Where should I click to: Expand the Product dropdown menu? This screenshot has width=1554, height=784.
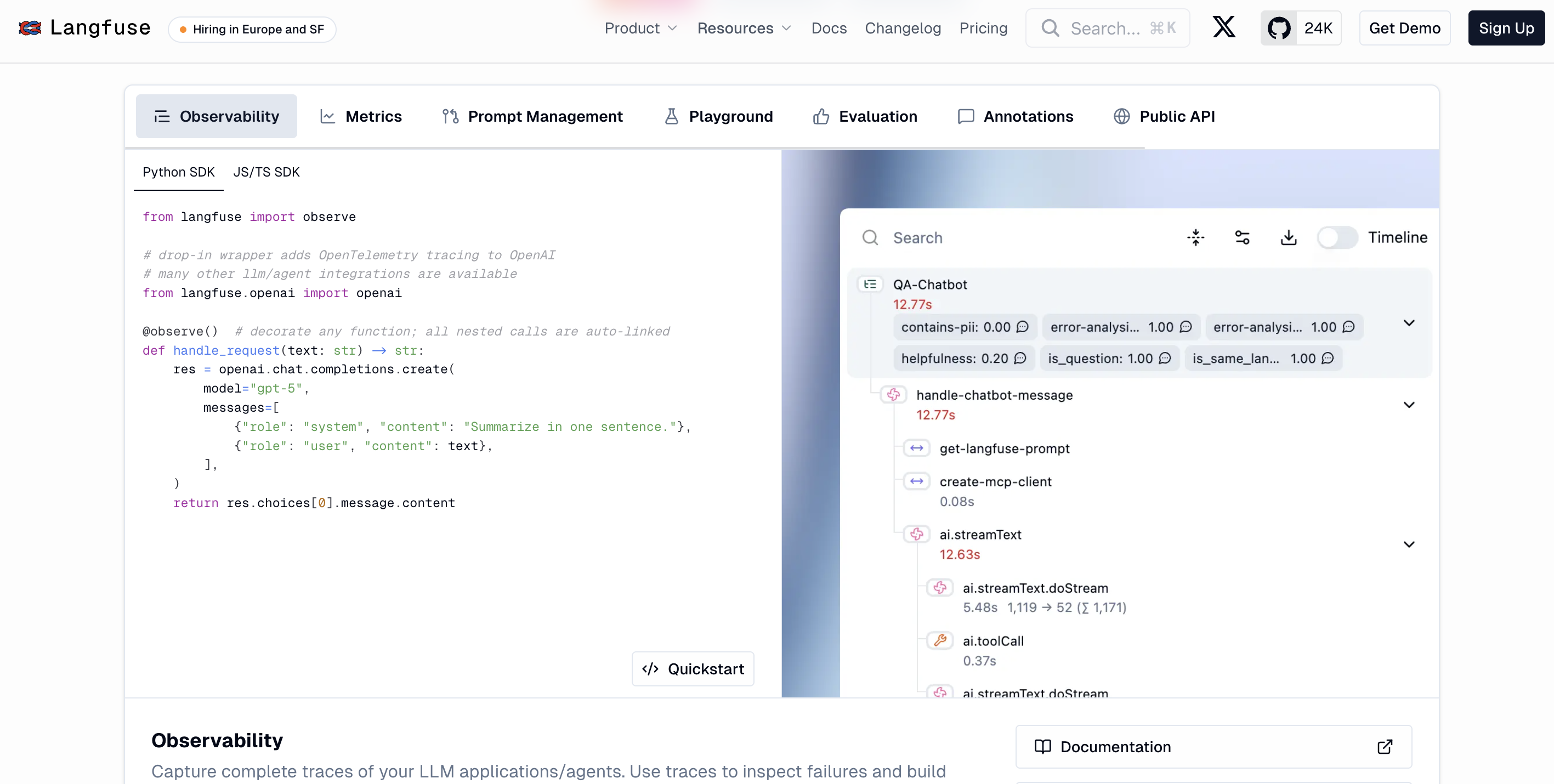tap(640, 29)
